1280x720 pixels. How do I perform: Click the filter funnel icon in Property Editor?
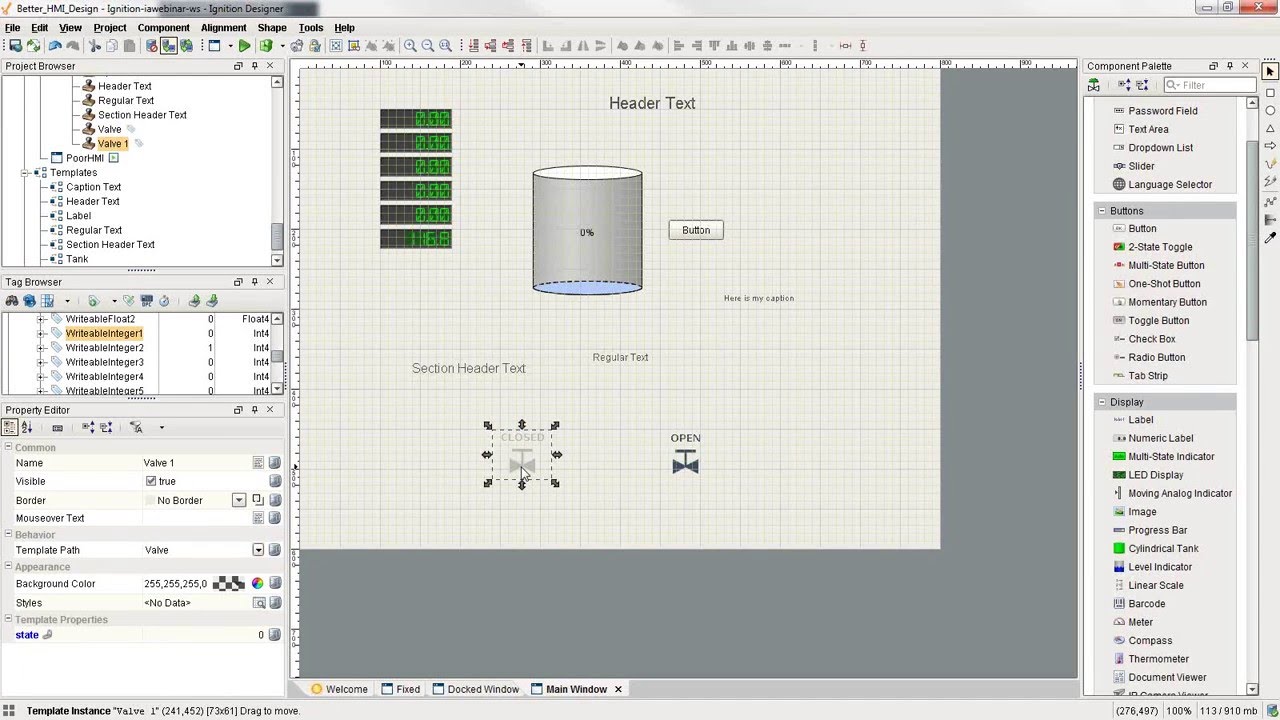click(x=136, y=427)
